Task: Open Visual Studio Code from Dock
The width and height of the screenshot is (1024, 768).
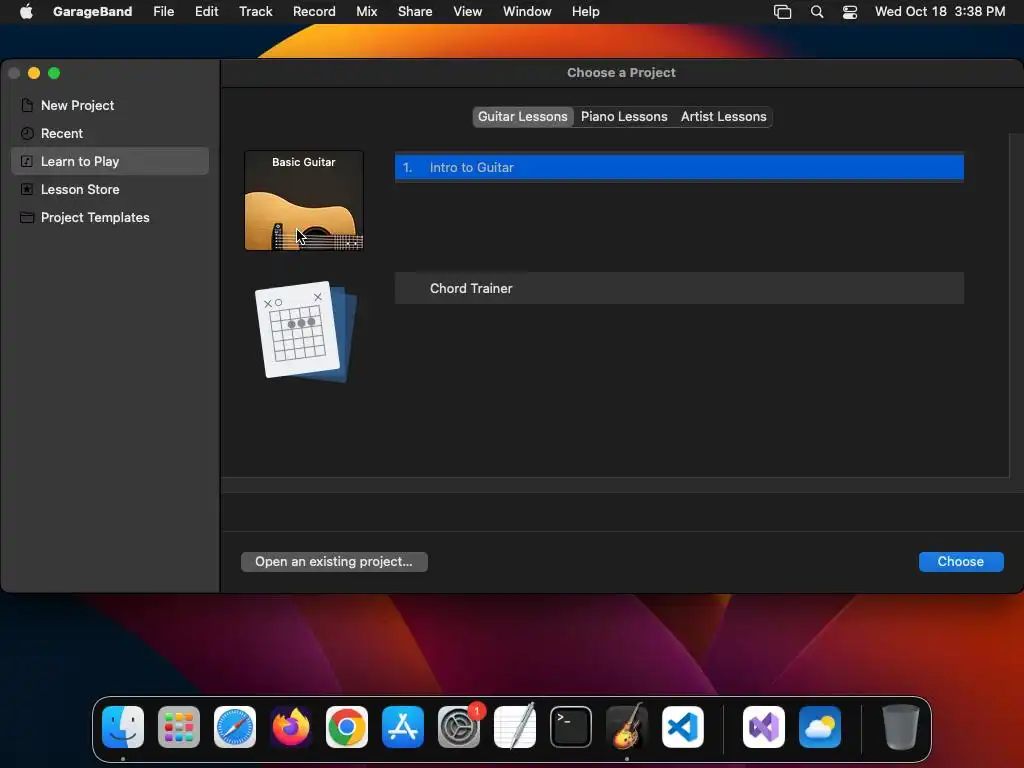Action: click(682, 727)
